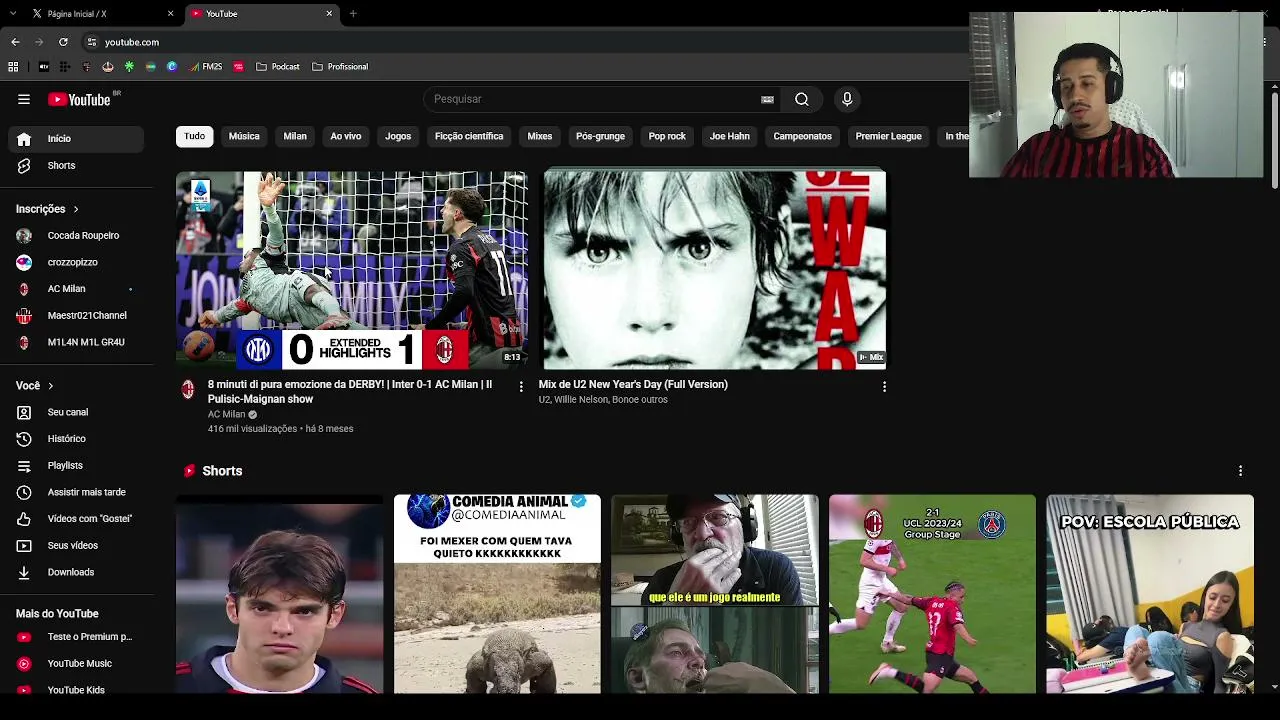Open a new browser tab
Viewport: 1280px width, 720px height.
[x=353, y=14]
